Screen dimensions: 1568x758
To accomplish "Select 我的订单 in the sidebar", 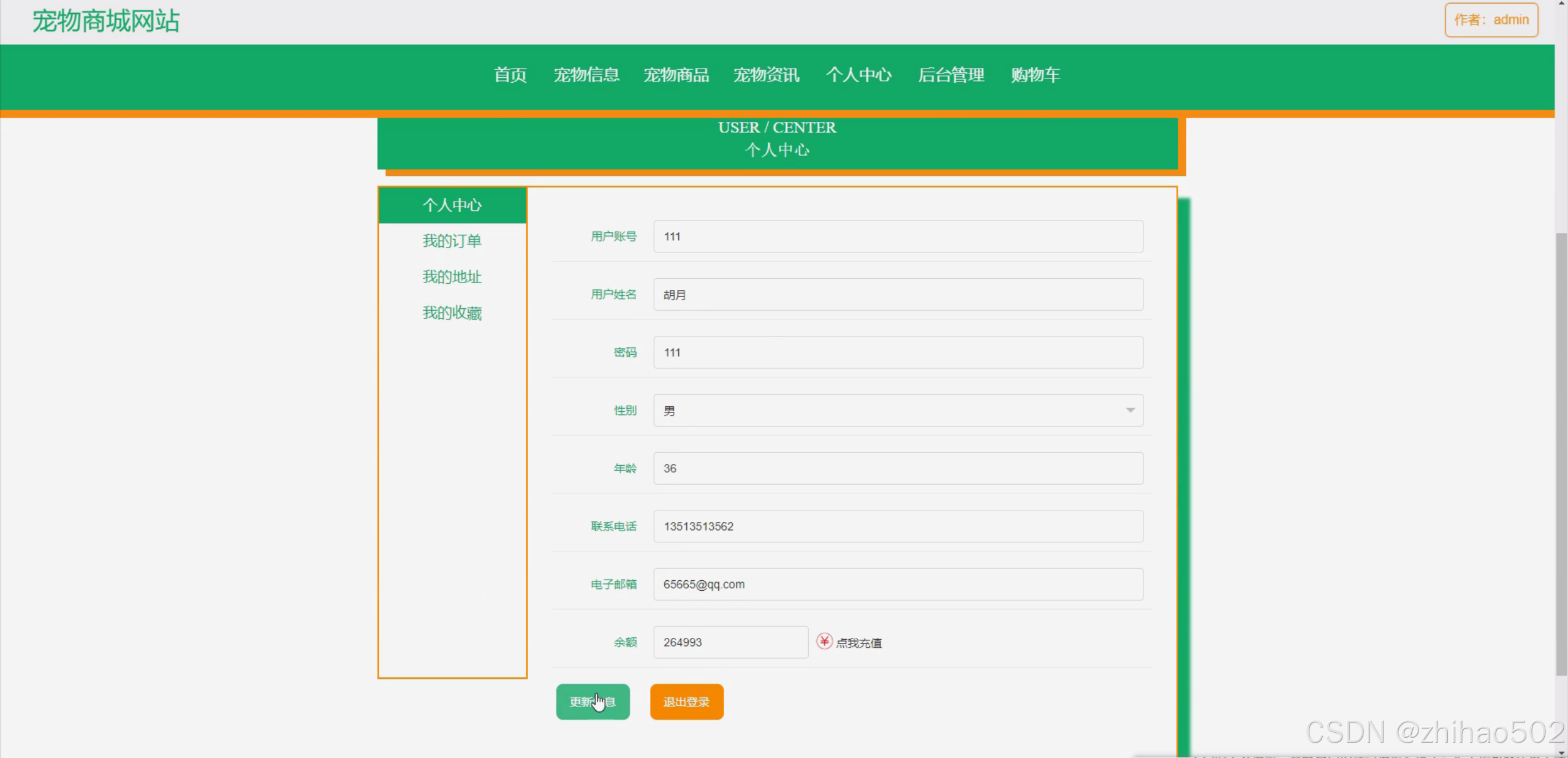I will coord(452,241).
